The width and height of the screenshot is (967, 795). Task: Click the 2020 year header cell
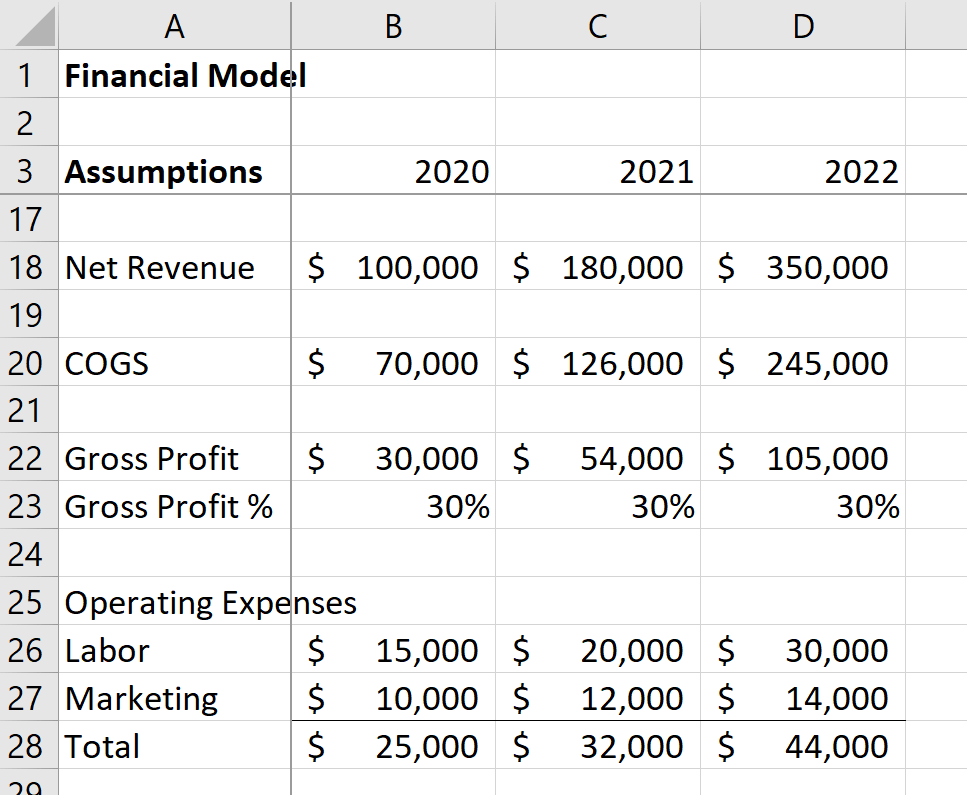click(392, 171)
